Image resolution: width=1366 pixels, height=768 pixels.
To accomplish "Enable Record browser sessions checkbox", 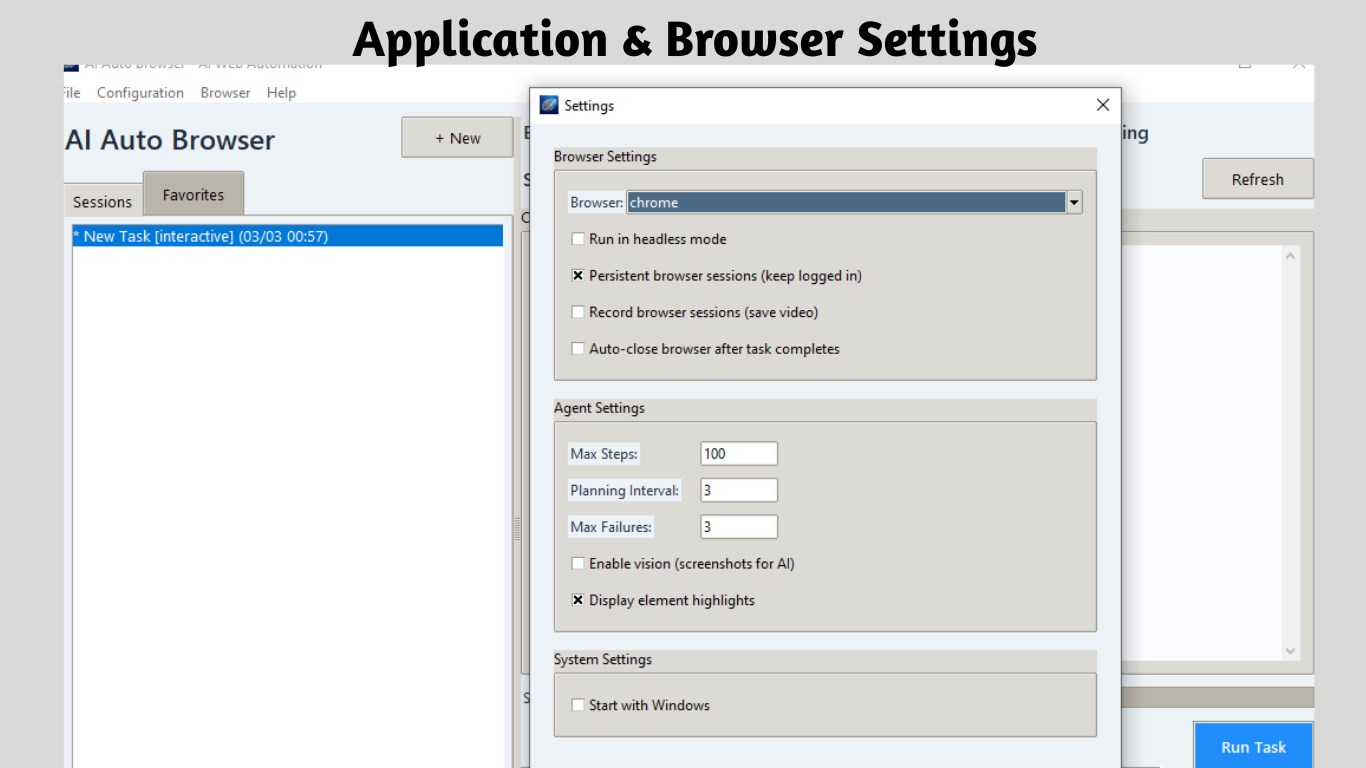I will [x=578, y=312].
